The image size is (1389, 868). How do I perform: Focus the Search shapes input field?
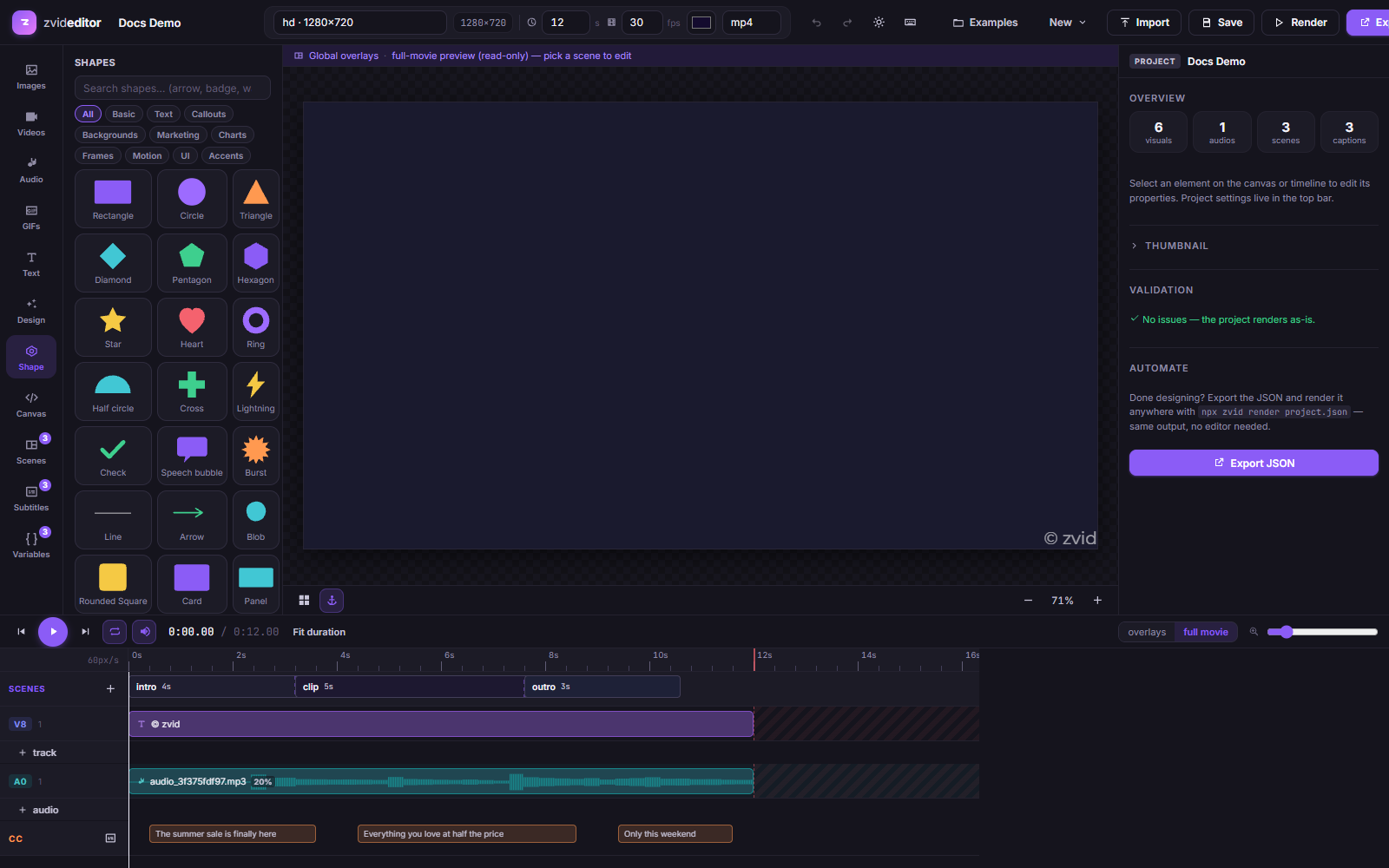click(172, 88)
